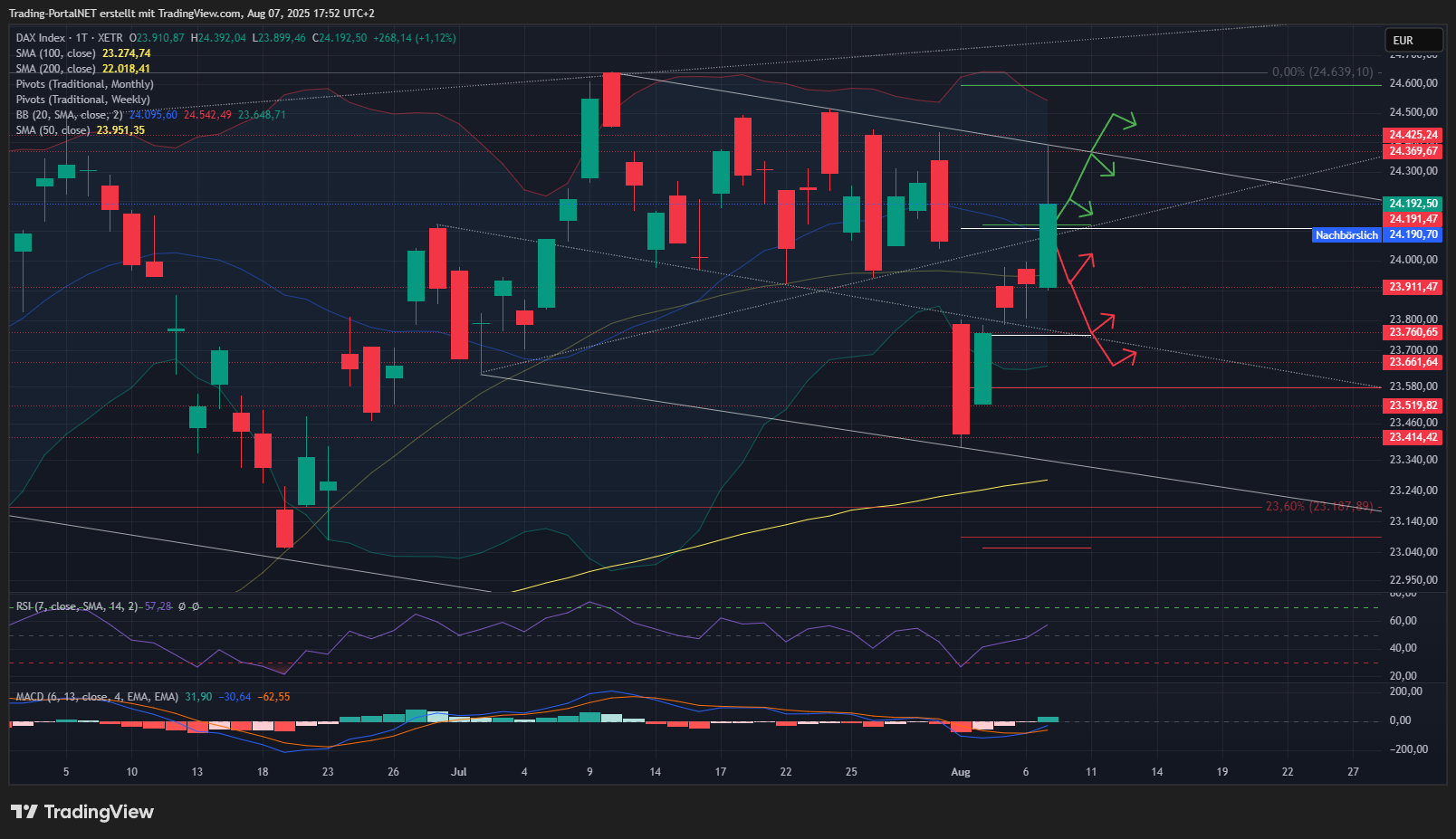The height and width of the screenshot is (839, 1456).
Task: Click the TradingView logo icon
Action: click(24, 812)
